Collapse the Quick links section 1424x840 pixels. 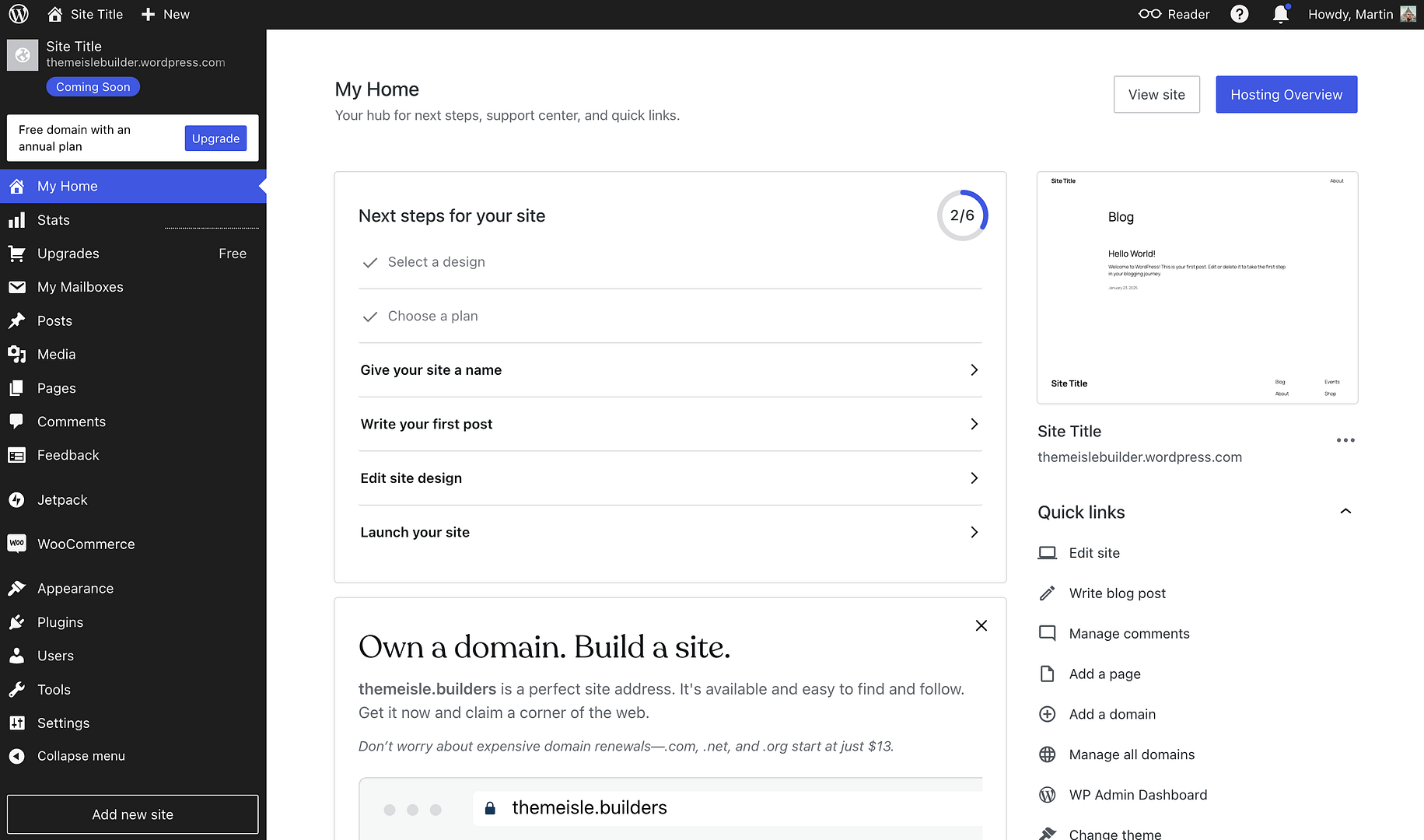click(1345, 511)
